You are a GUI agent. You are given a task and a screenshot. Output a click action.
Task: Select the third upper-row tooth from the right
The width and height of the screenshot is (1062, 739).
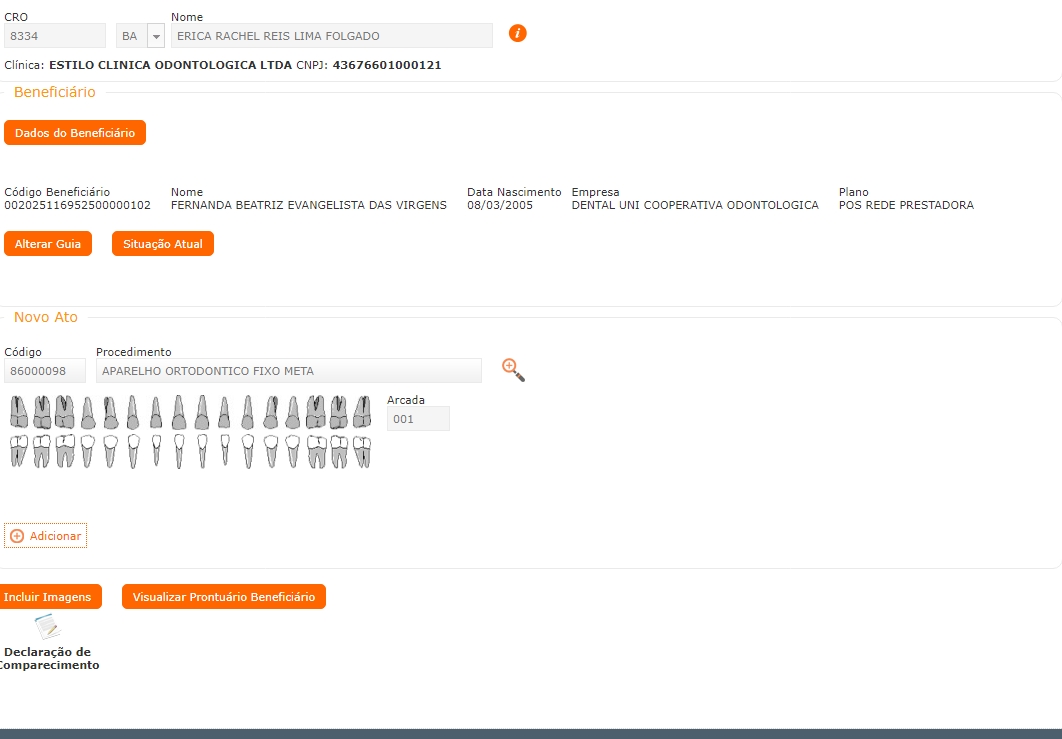(x=316, y=412)
